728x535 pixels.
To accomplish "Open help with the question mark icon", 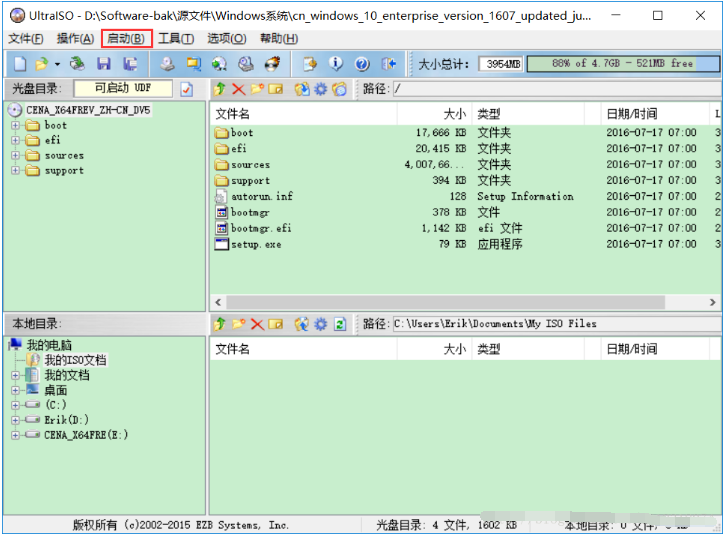I will [362, 64].
